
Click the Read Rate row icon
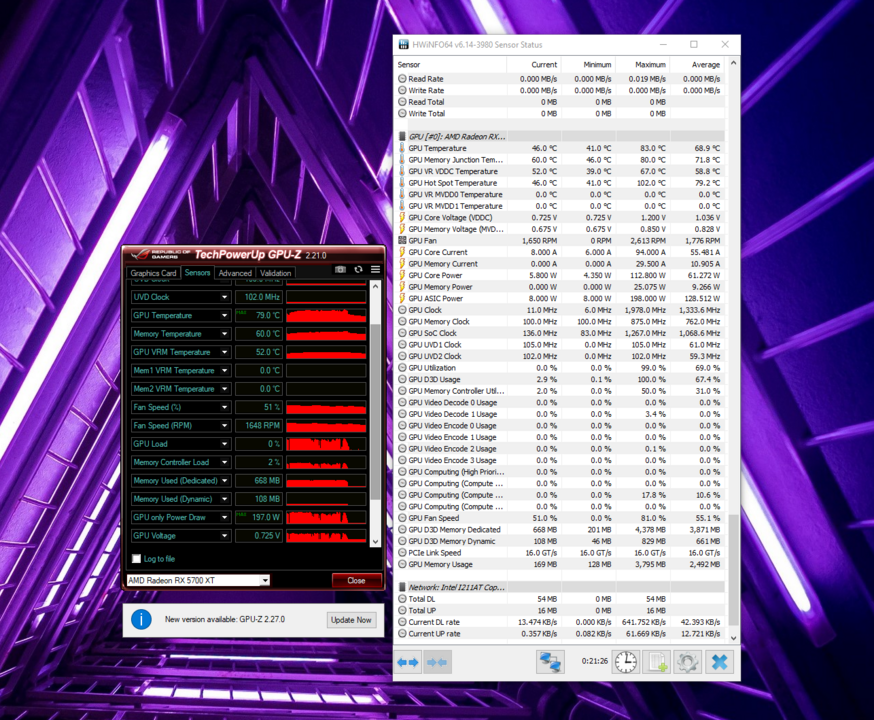point(402,79)
